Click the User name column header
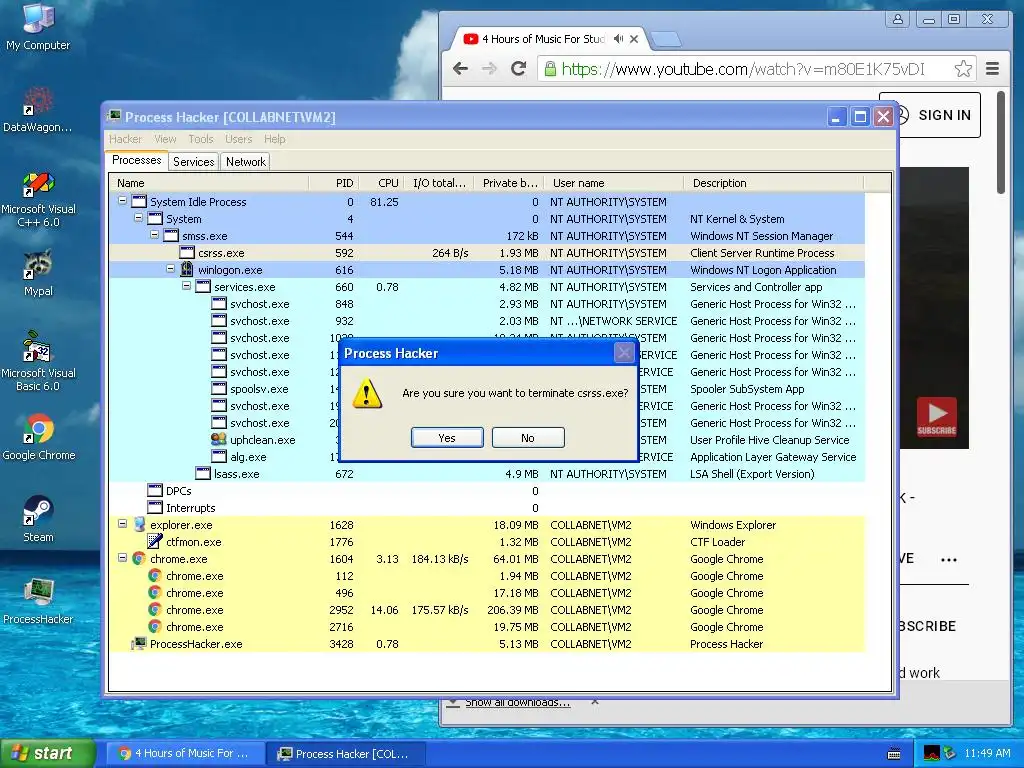Screen dimensions: 1024x768 (x=611, y=183)
